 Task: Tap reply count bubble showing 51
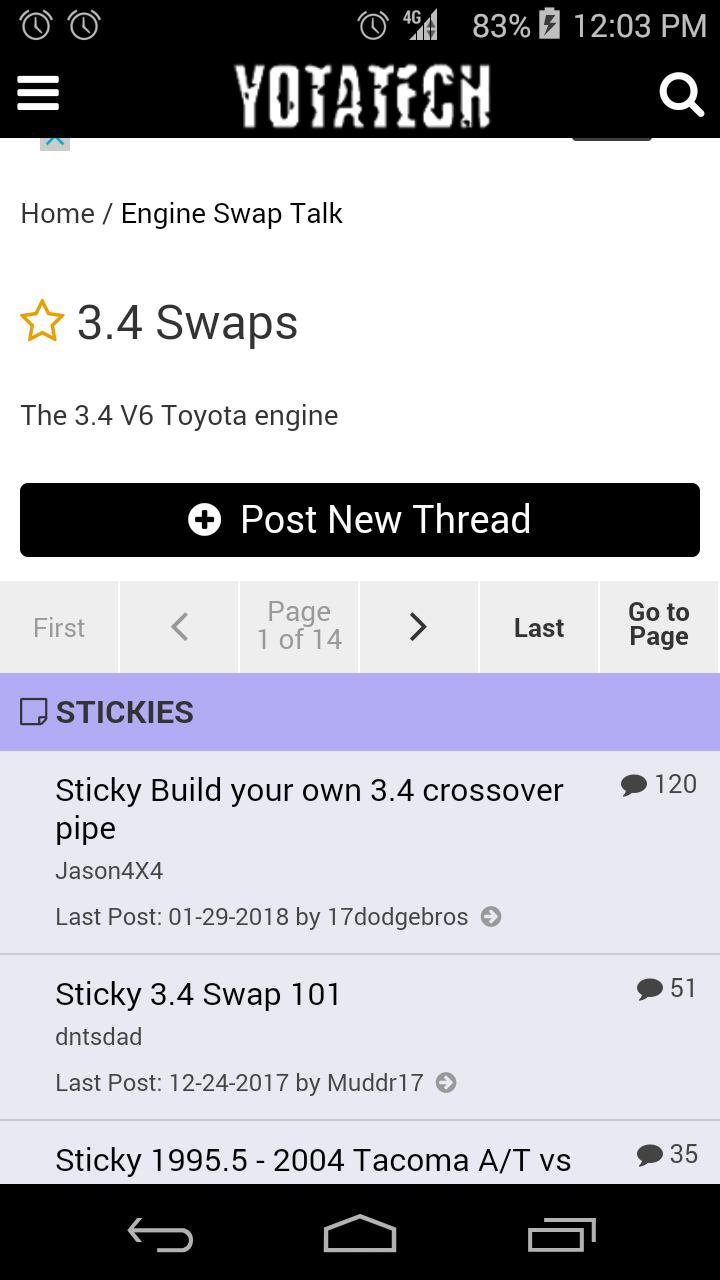pyautogui.click(x=667, y=989)
